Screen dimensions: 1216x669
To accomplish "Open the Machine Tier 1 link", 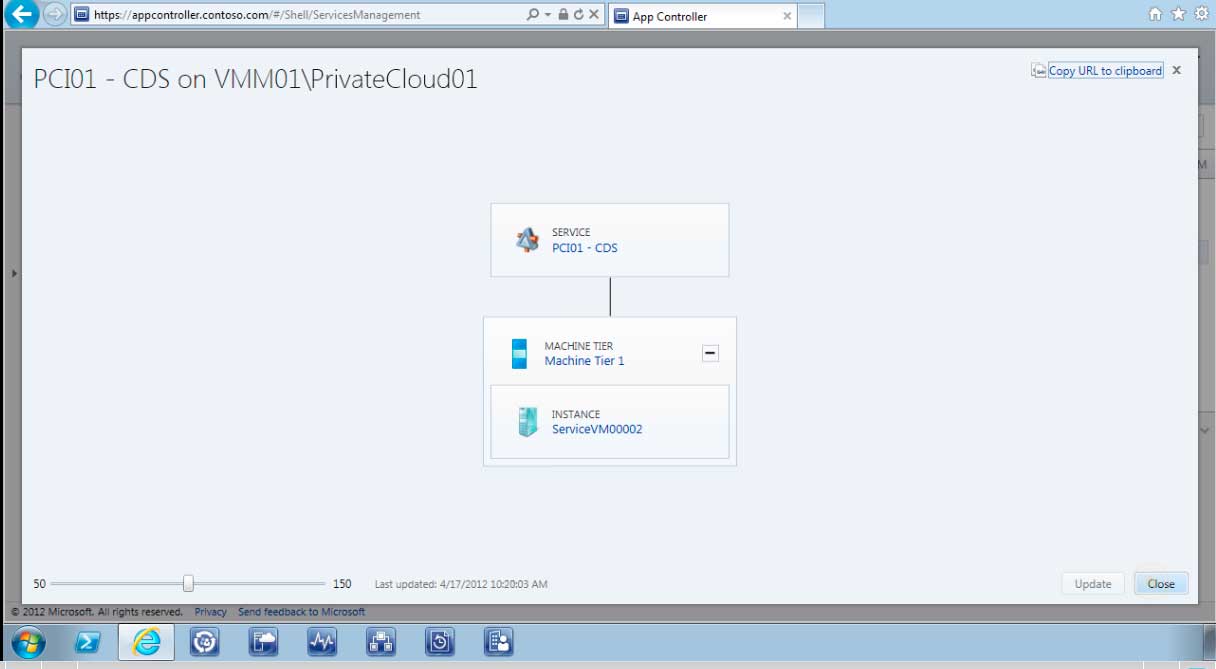I will tap(584, 361).
